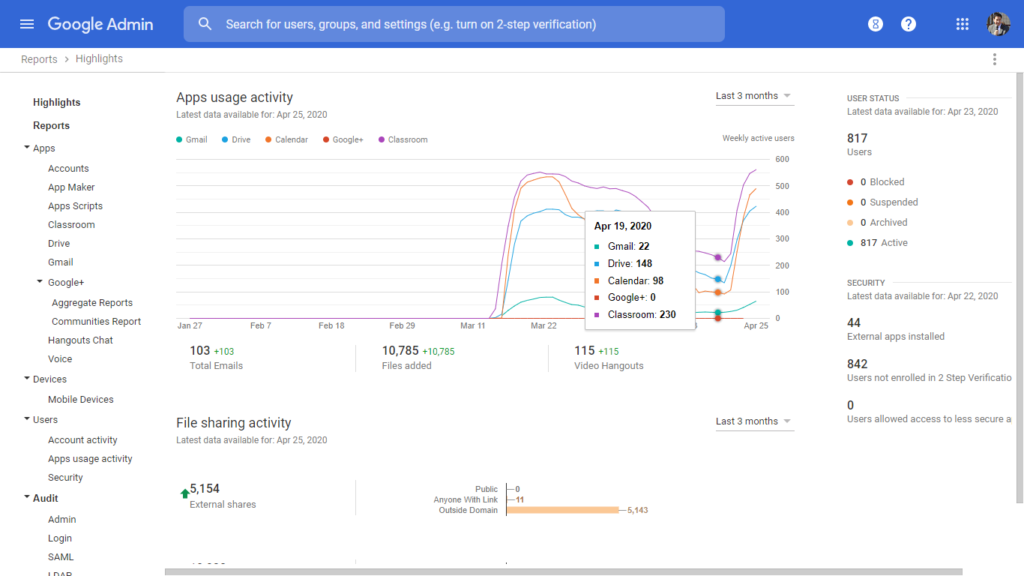Toggle the Classroom series in legend
1024x576 pixels.
(403, 140)
